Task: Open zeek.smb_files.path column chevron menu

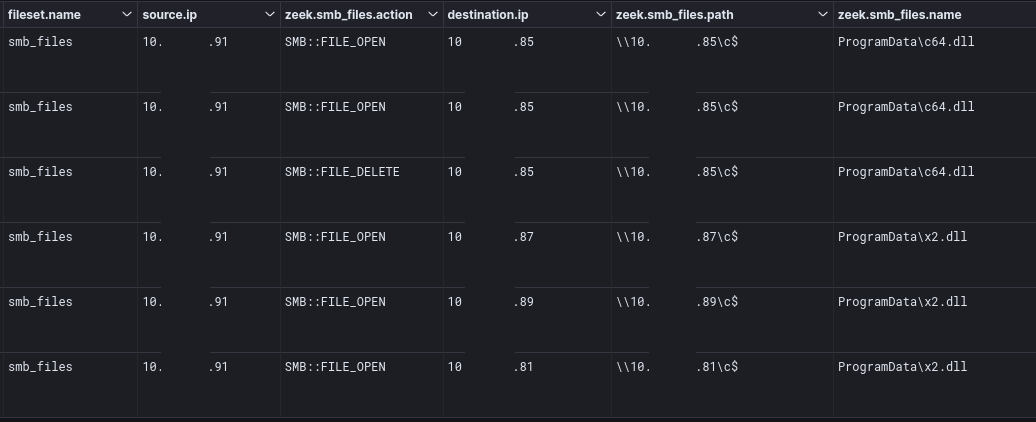Action: click(823, 15)
